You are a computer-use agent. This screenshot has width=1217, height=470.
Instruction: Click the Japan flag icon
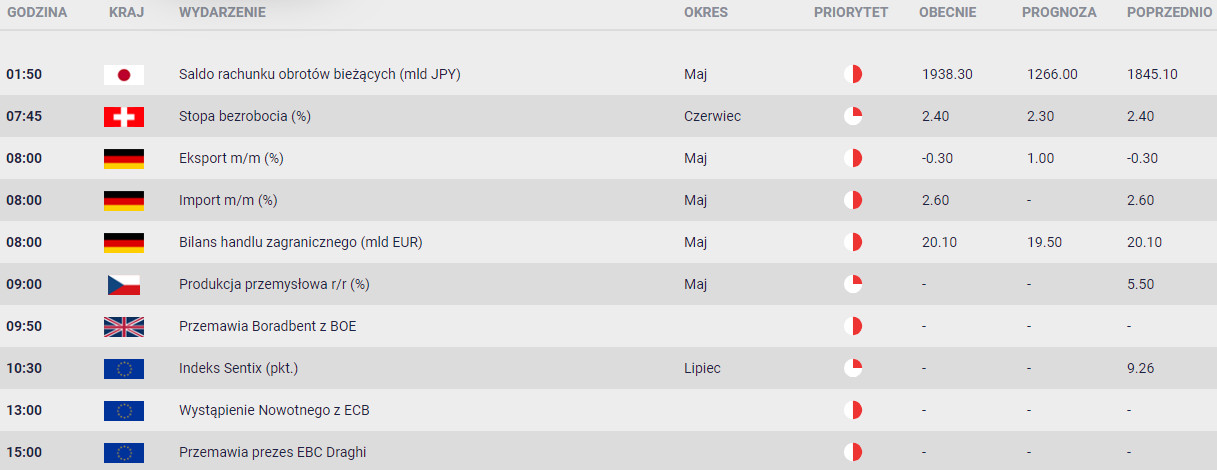tap(124, 74)
